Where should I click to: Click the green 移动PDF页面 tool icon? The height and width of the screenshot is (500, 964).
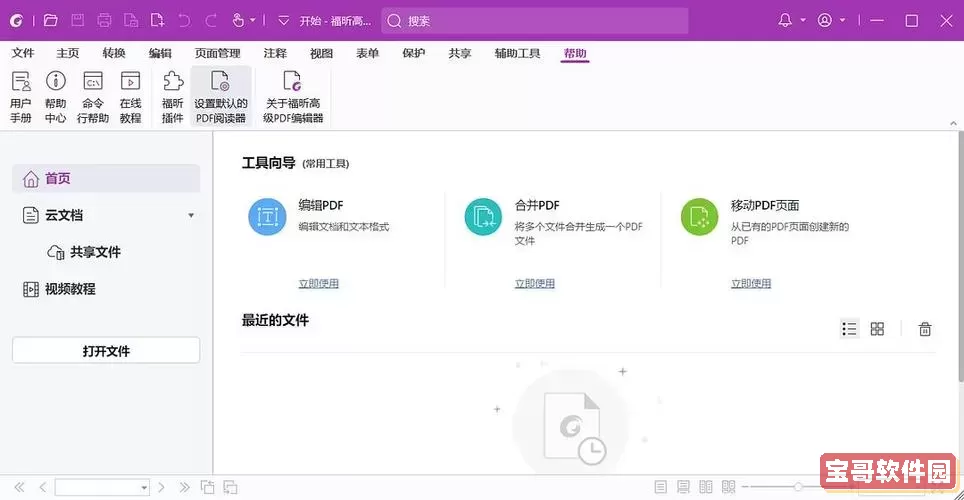(700, 216)
